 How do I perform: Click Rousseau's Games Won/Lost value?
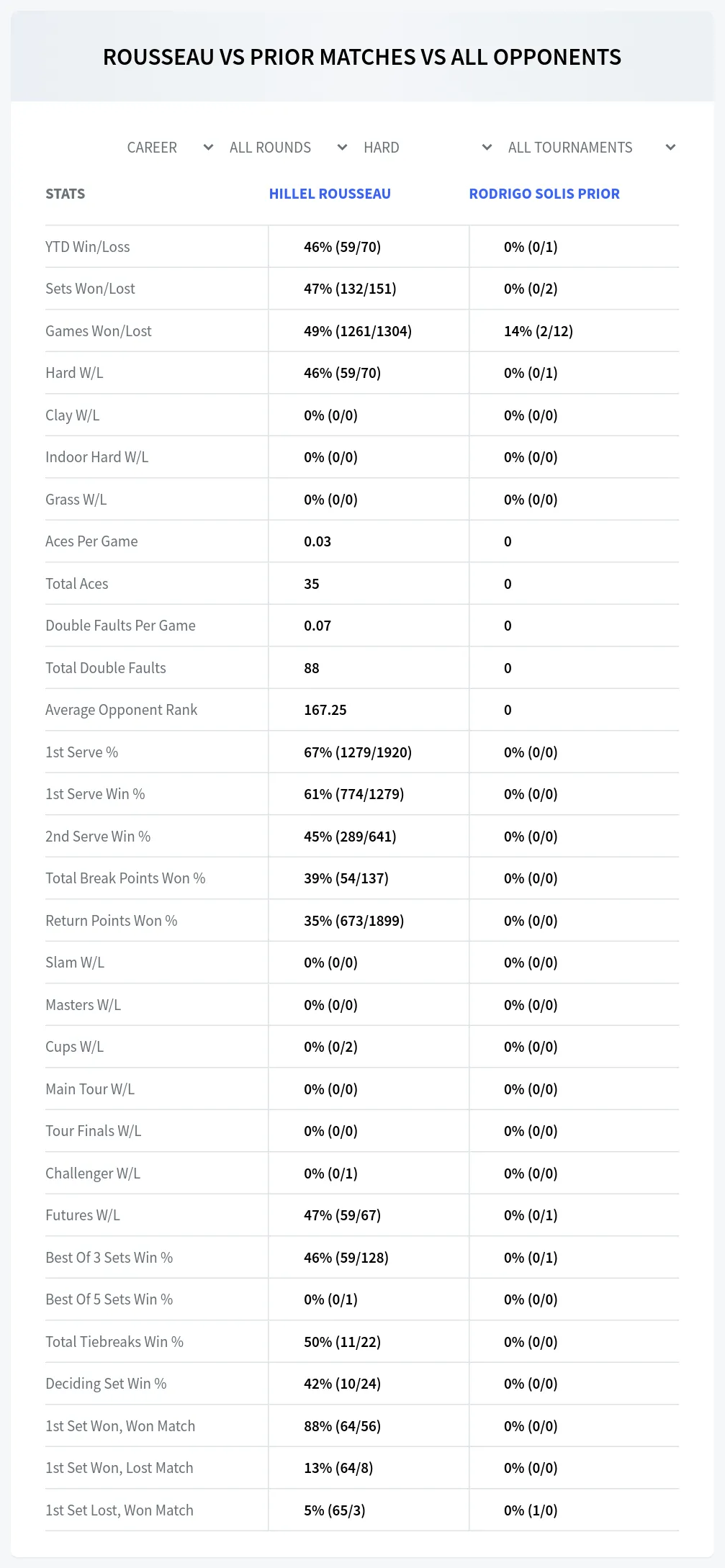coord(358,331)
